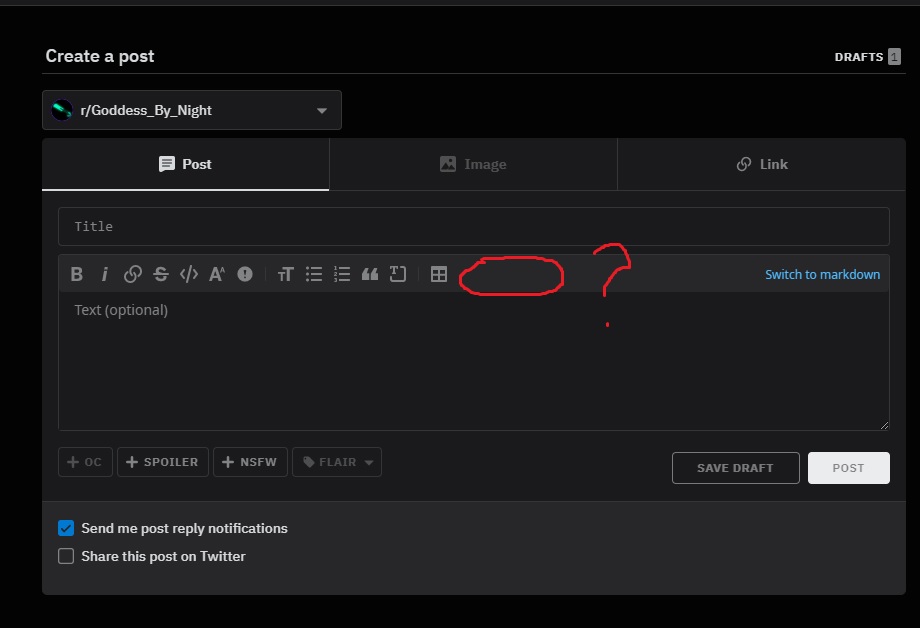Switch to markdown editor

822,274
